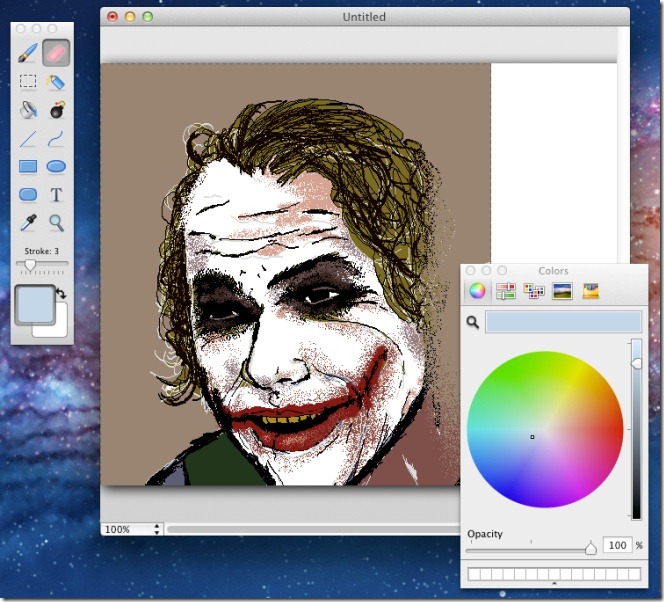The image size is (664, 602).
Task: Select the Paintbrush tool
Action: pyautogui.click(x=28, y=53)
